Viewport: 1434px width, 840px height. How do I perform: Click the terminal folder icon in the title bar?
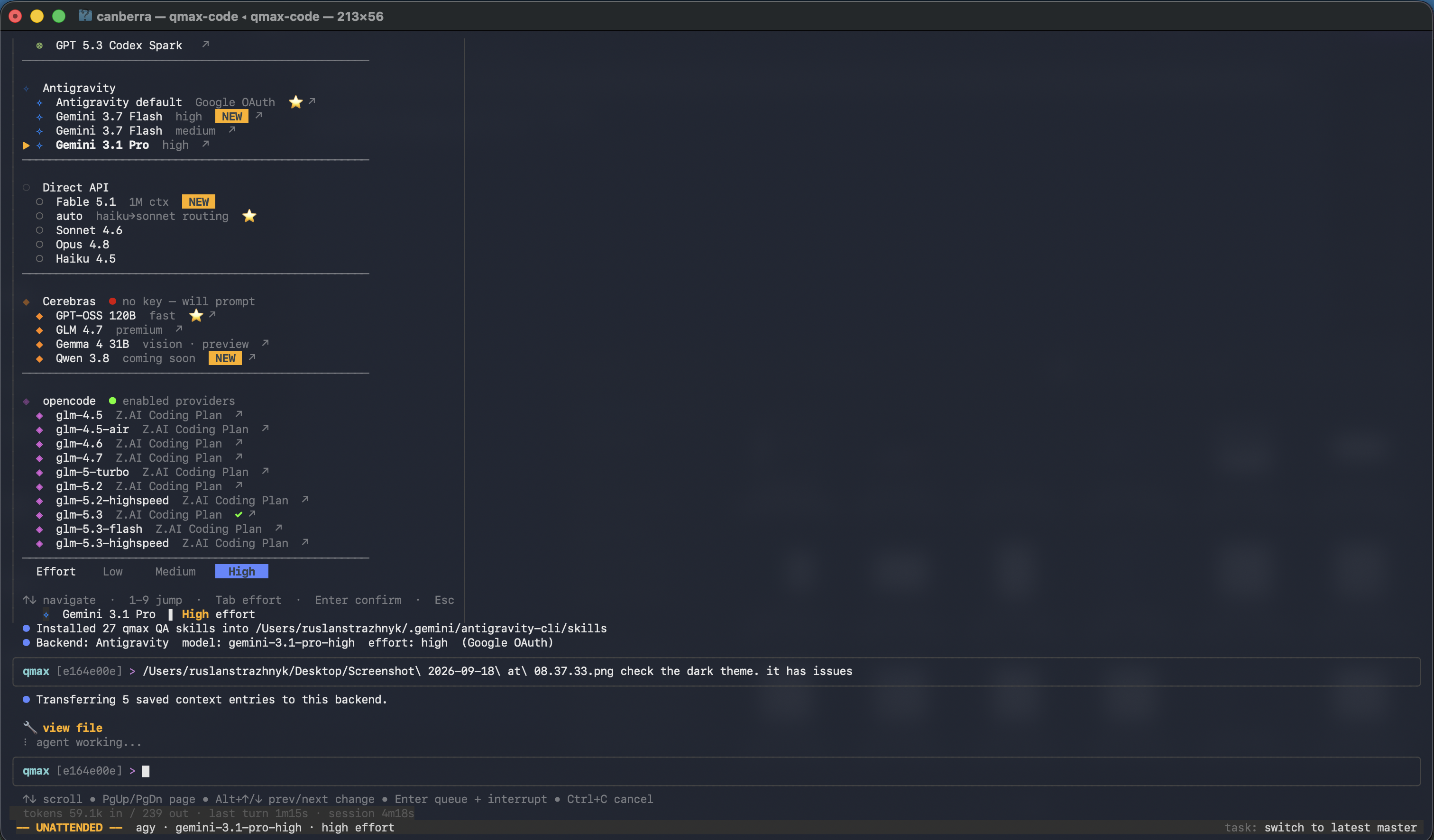point(85,15)
